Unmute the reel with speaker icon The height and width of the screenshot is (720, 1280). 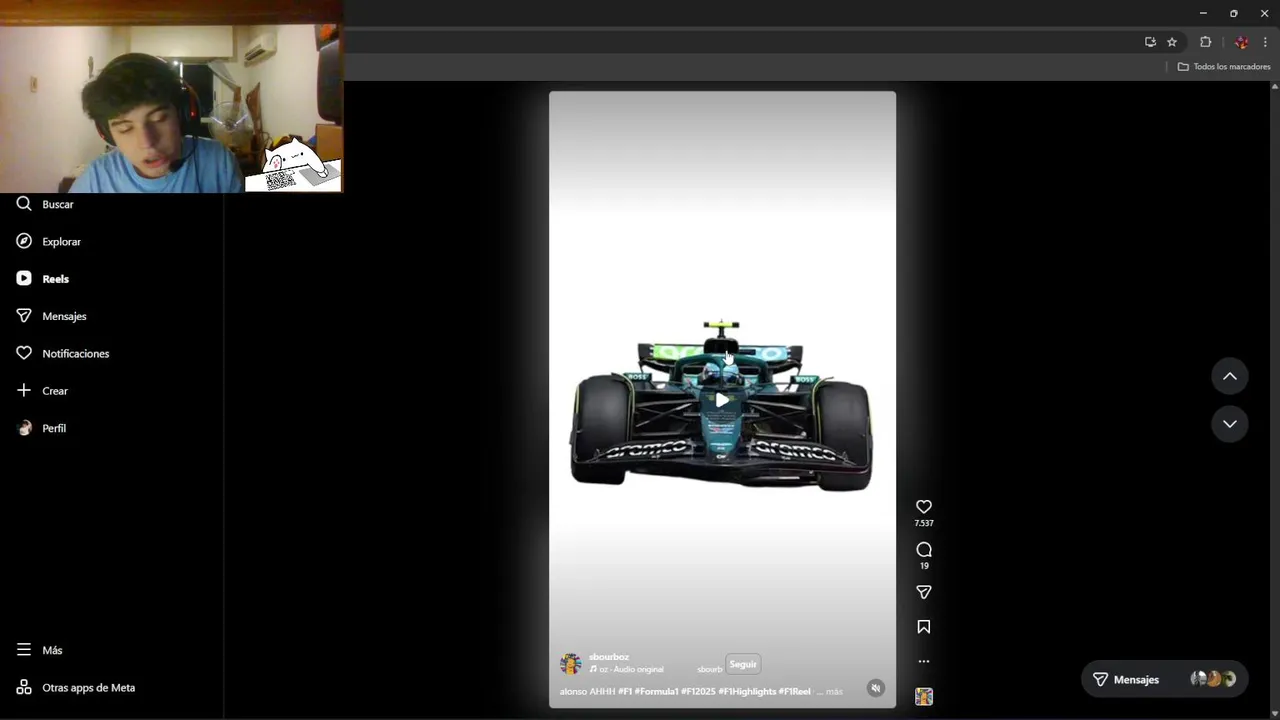[876, 688]
